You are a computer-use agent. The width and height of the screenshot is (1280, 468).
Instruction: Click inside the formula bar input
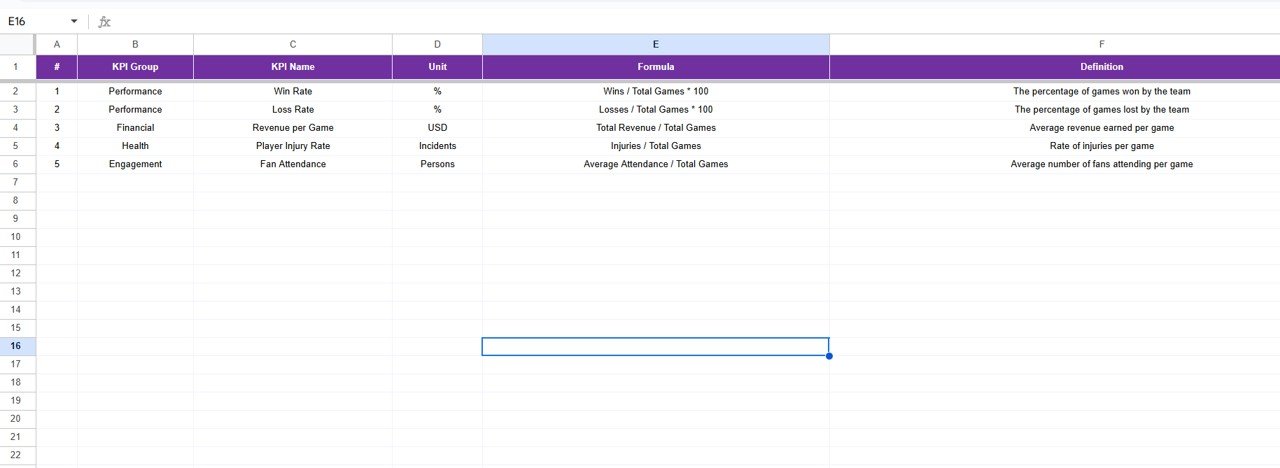click(600, 21)
